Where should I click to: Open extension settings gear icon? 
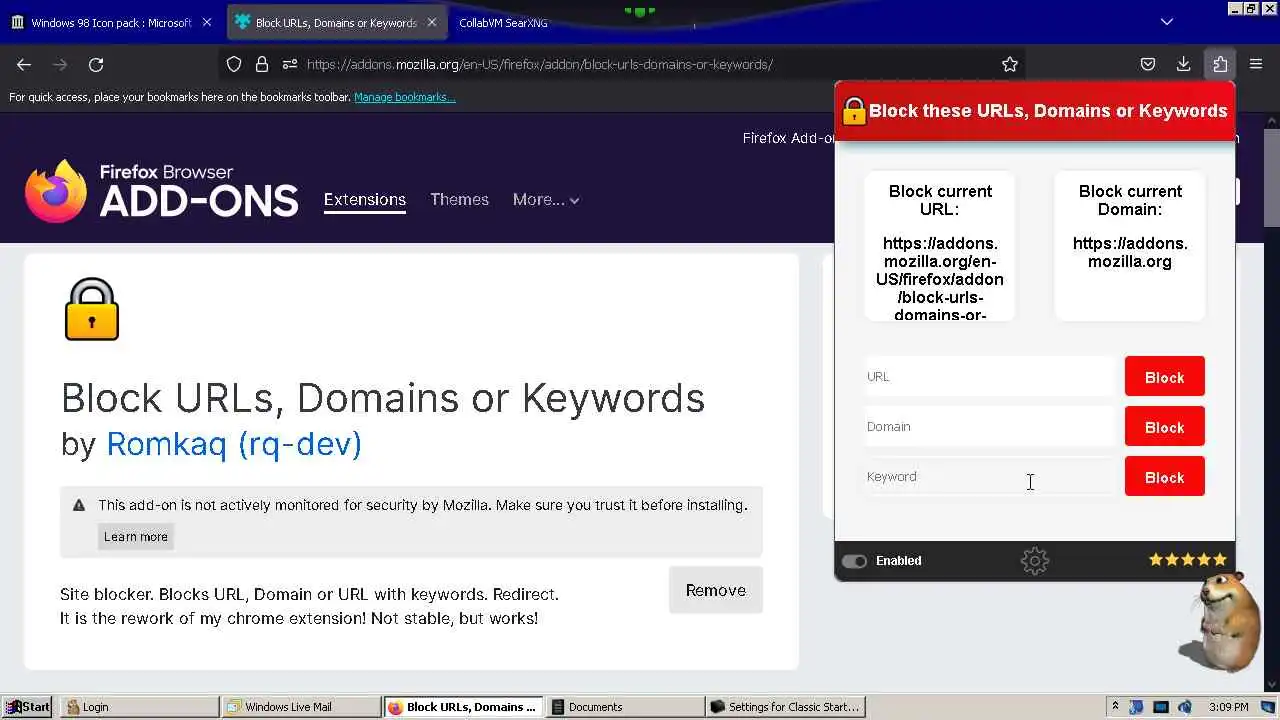(x=1035, y=561)
